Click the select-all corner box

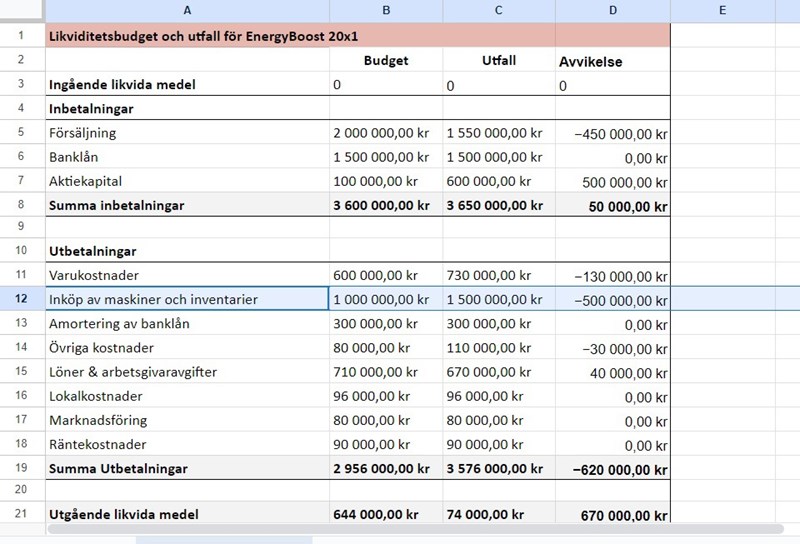pos(21,11)
